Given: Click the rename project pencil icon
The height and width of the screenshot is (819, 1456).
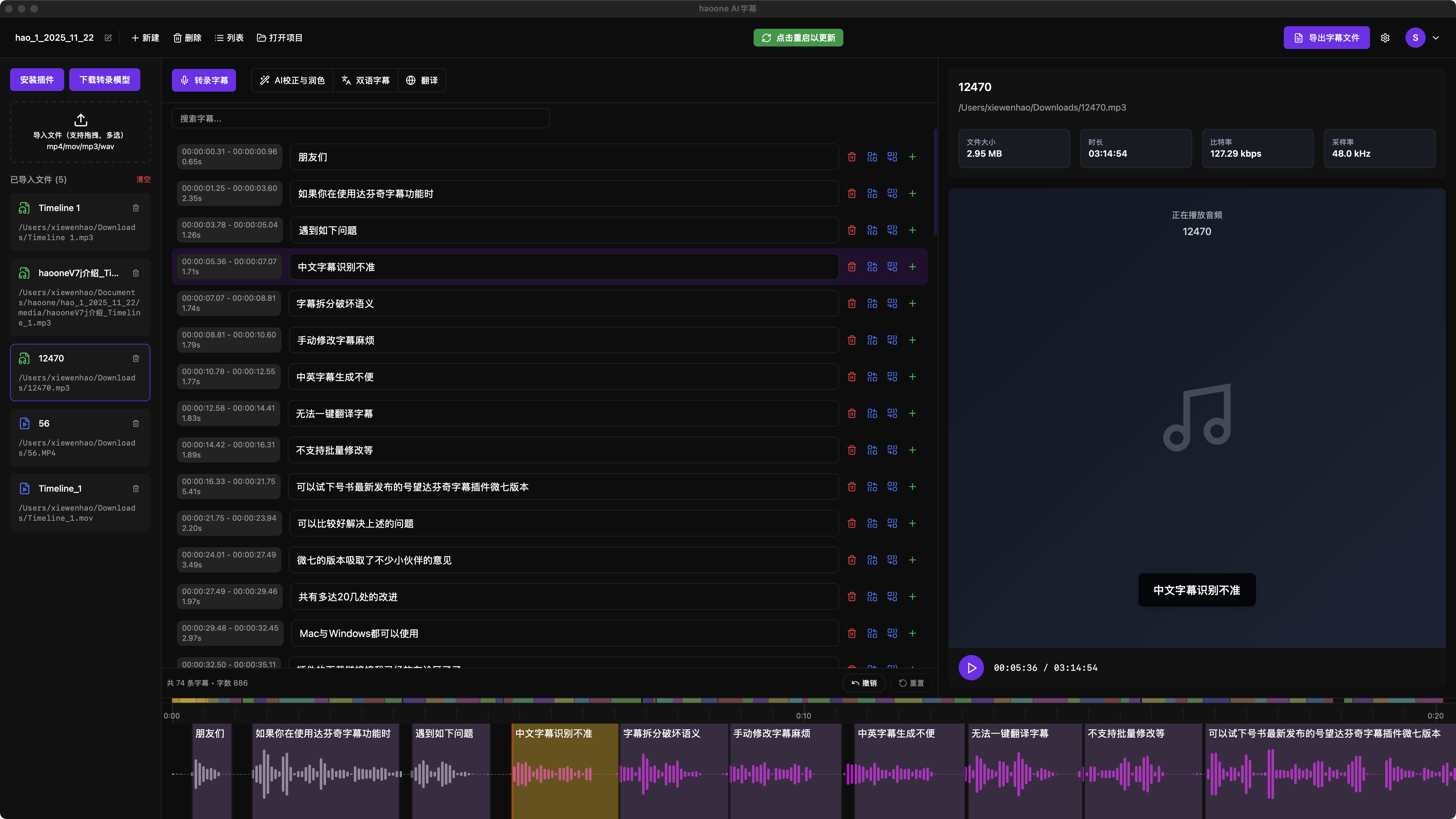Looking at the screenshot, I should point(108,38).
